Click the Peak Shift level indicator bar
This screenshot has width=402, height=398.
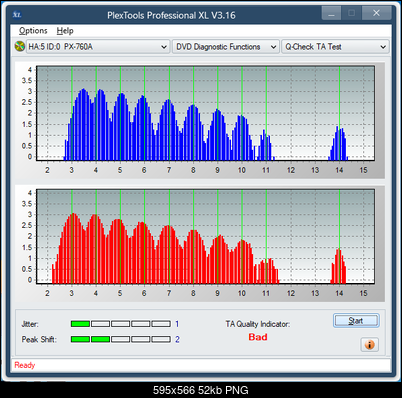coord(120,339)
